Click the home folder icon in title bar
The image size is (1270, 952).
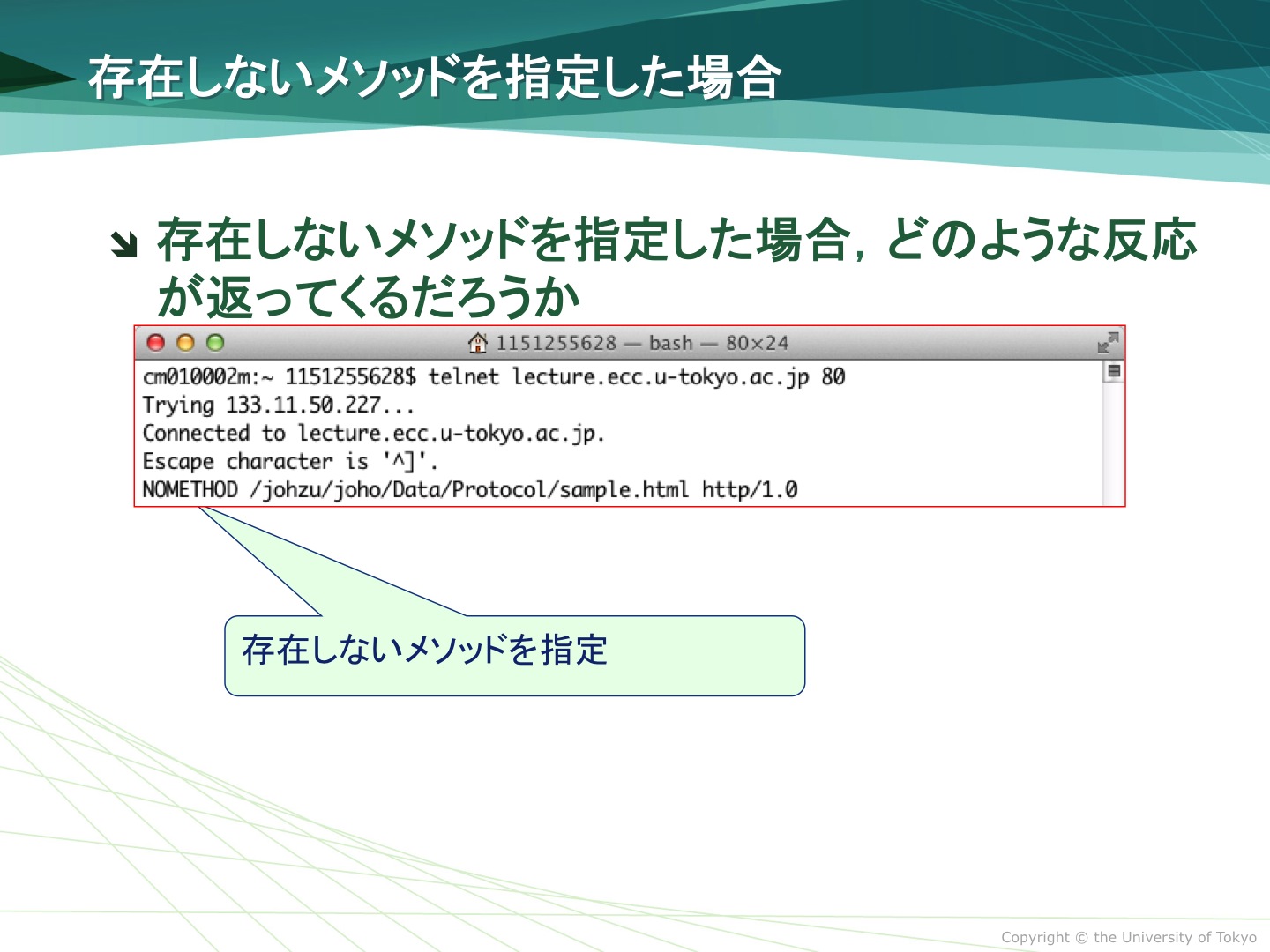click(x=478, y=343)
